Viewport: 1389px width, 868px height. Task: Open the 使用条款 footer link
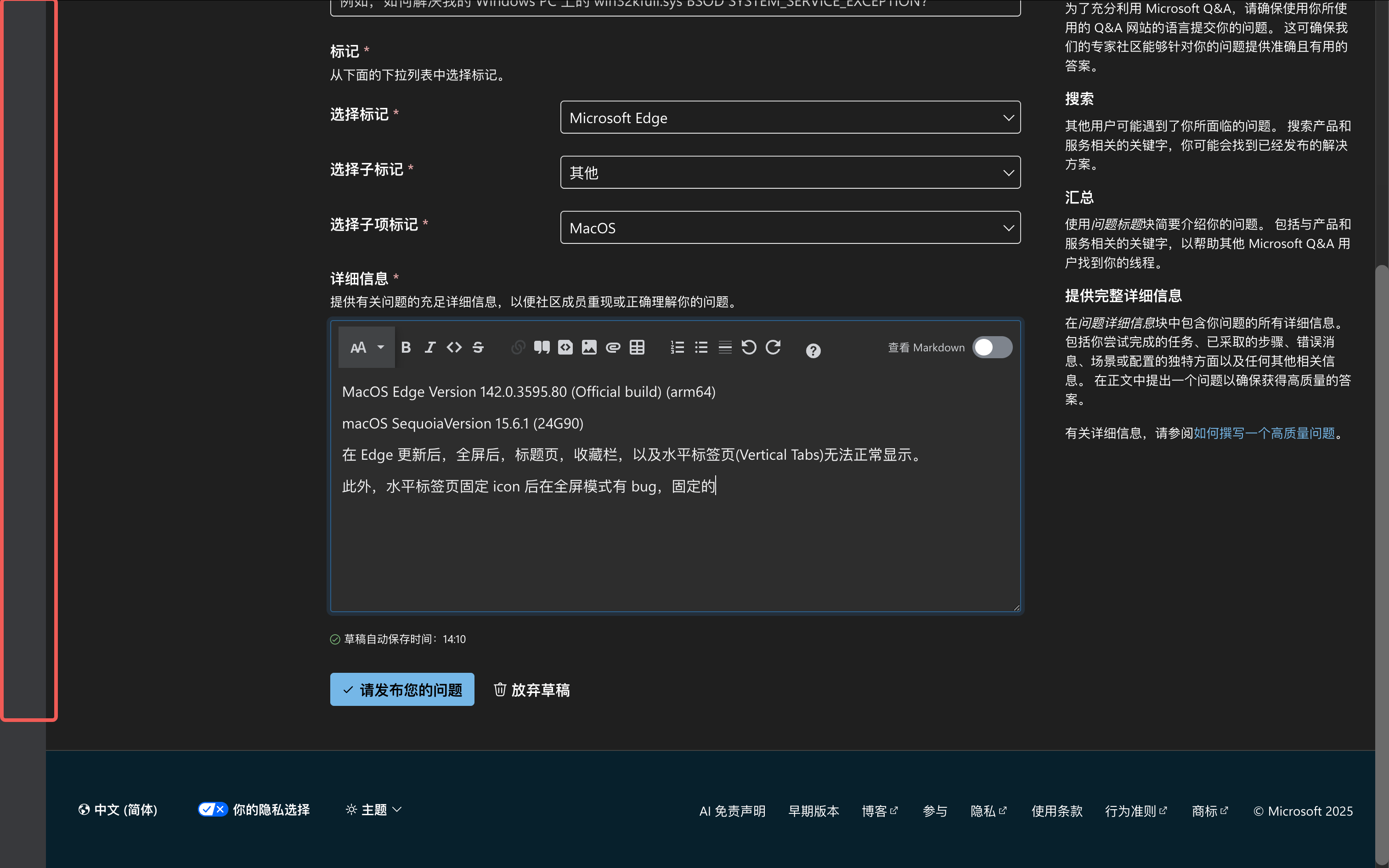point(1056,811)
